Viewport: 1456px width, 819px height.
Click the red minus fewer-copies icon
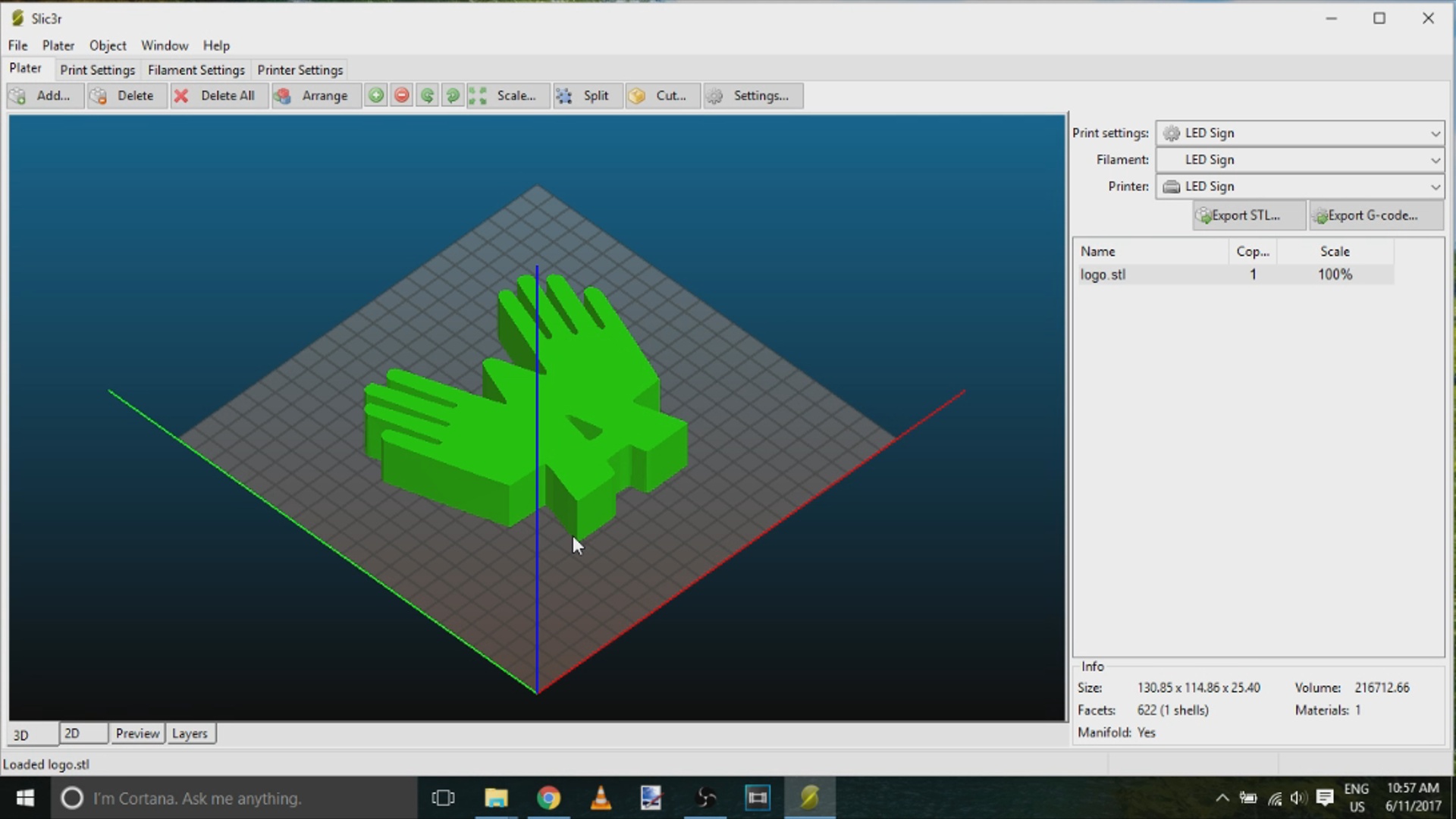pos(402,96)
